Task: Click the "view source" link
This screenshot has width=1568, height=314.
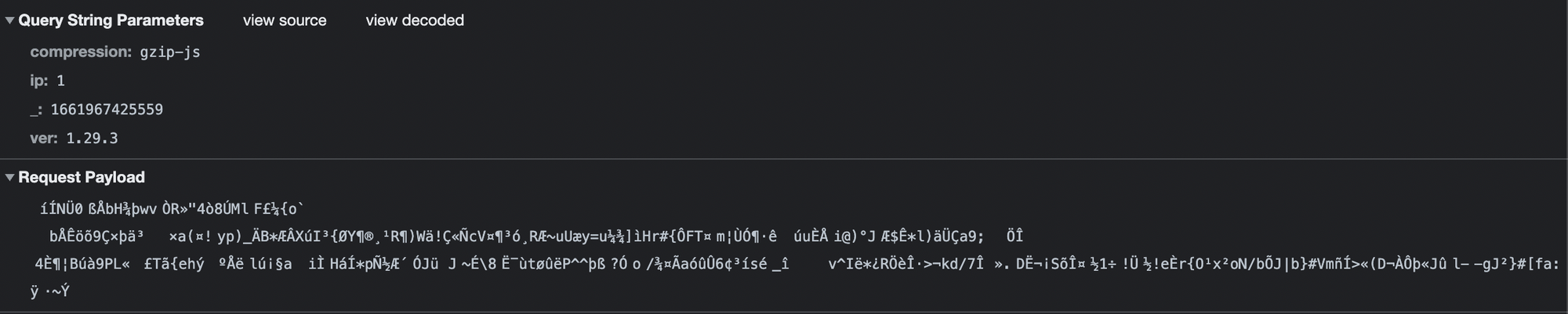Action: (x=285, y=20)
